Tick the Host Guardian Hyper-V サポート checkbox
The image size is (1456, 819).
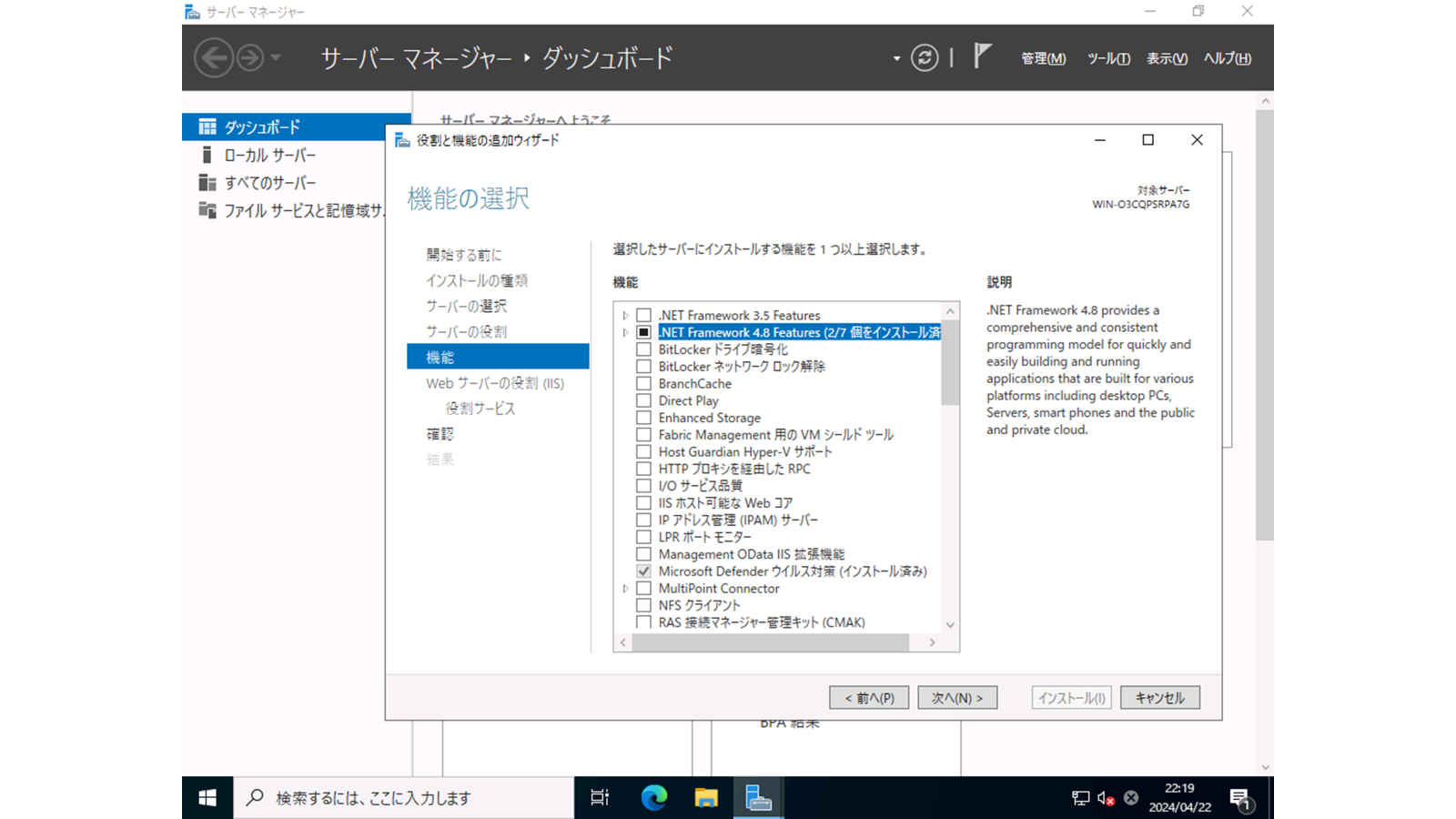pyautogui.click(x=643, y=452)
